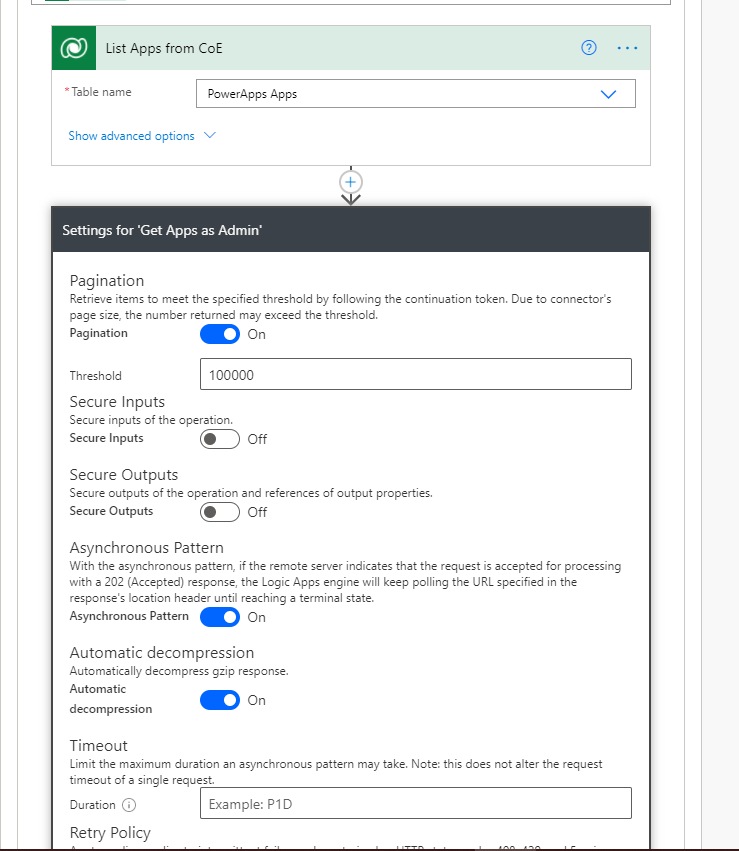Click the Duration info icon
The width and height of the screenshot is (739, 851).
point(129,804)
